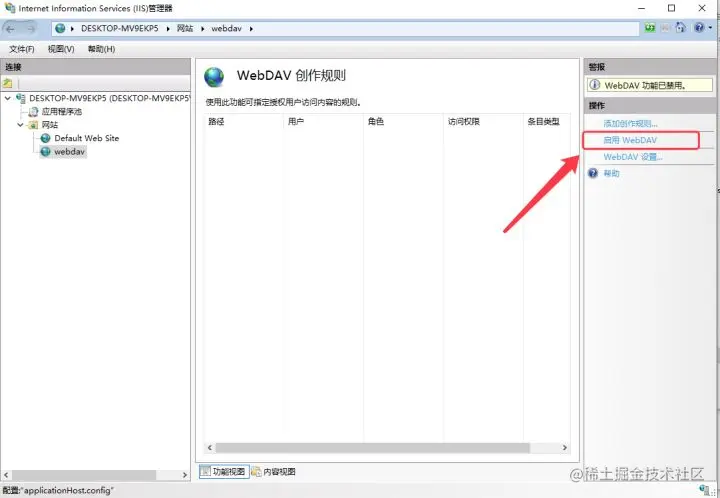Sort by 角色 column header
The image size is (720, 498).
403,122
